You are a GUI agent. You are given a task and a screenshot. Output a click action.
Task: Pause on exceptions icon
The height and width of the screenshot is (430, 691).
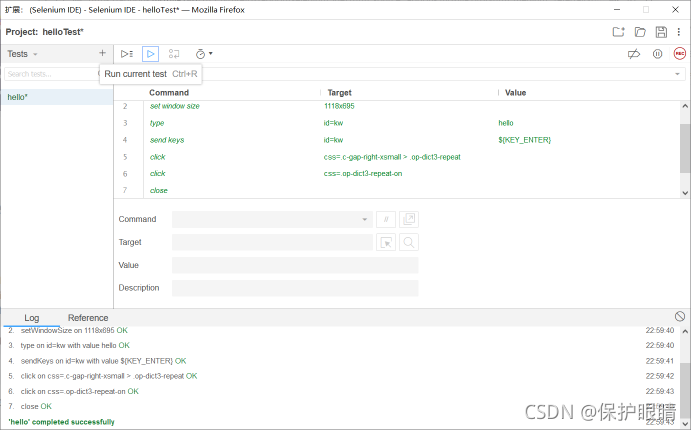click(x=657, y=54)
